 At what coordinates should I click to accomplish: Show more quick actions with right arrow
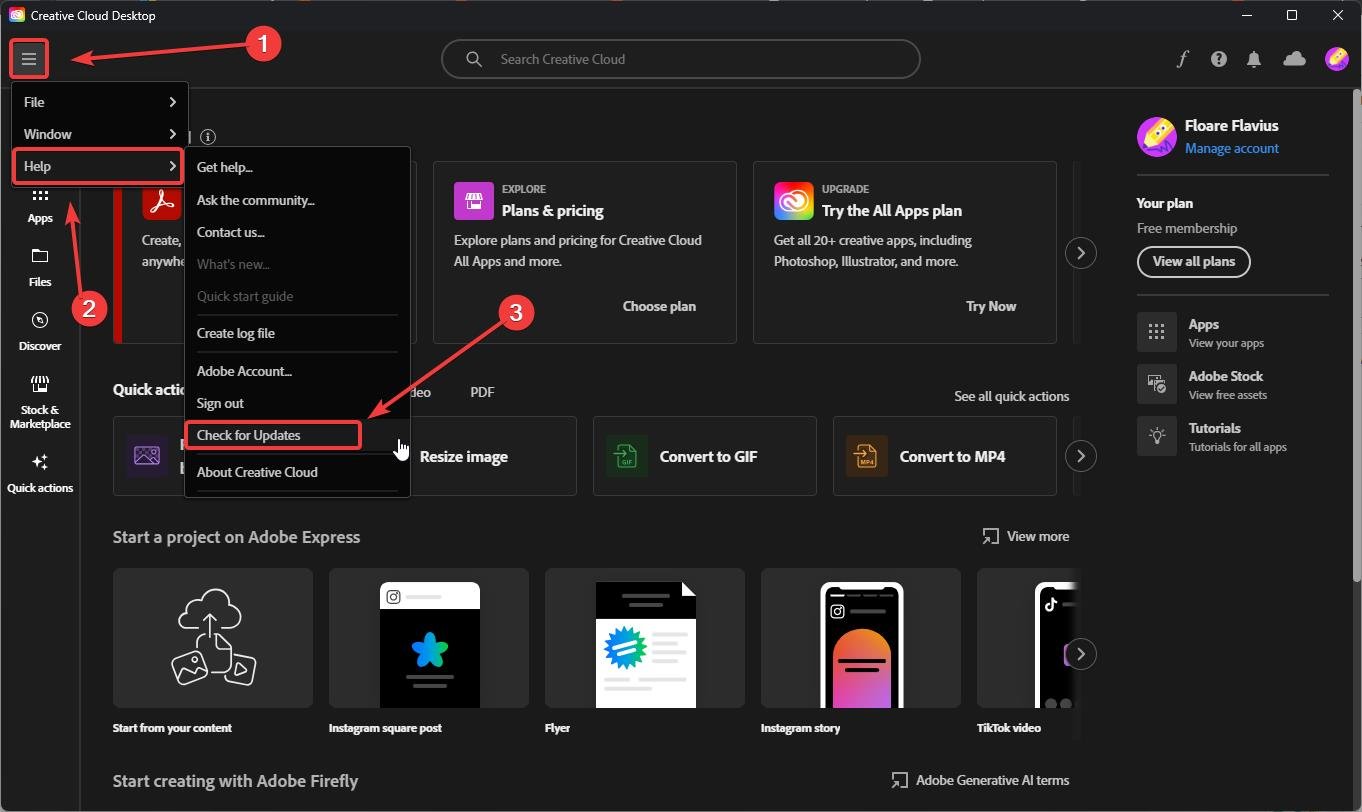(1080, 456)
